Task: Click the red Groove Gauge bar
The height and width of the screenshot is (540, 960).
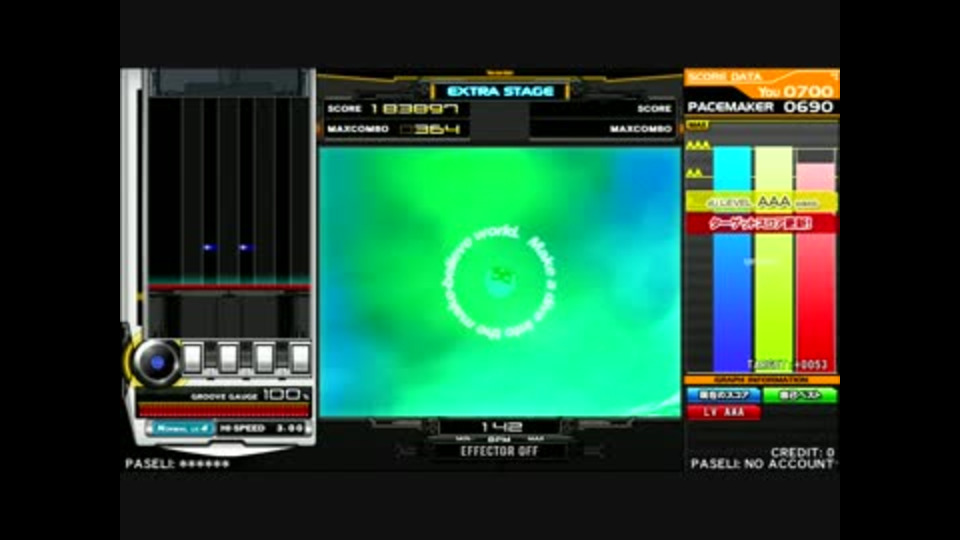Action: 223,410
